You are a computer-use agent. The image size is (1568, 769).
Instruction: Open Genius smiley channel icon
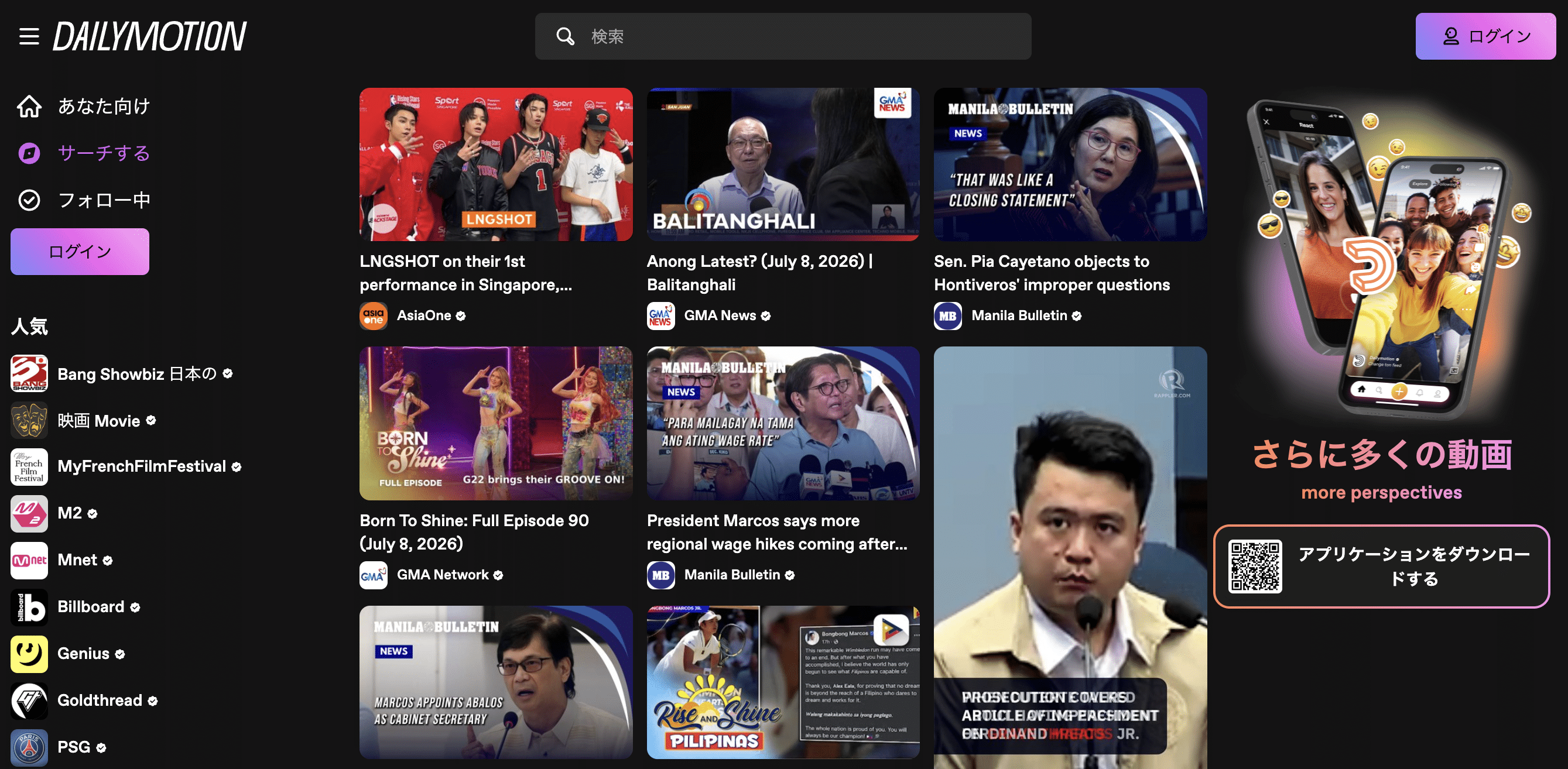tap(29, 654)
